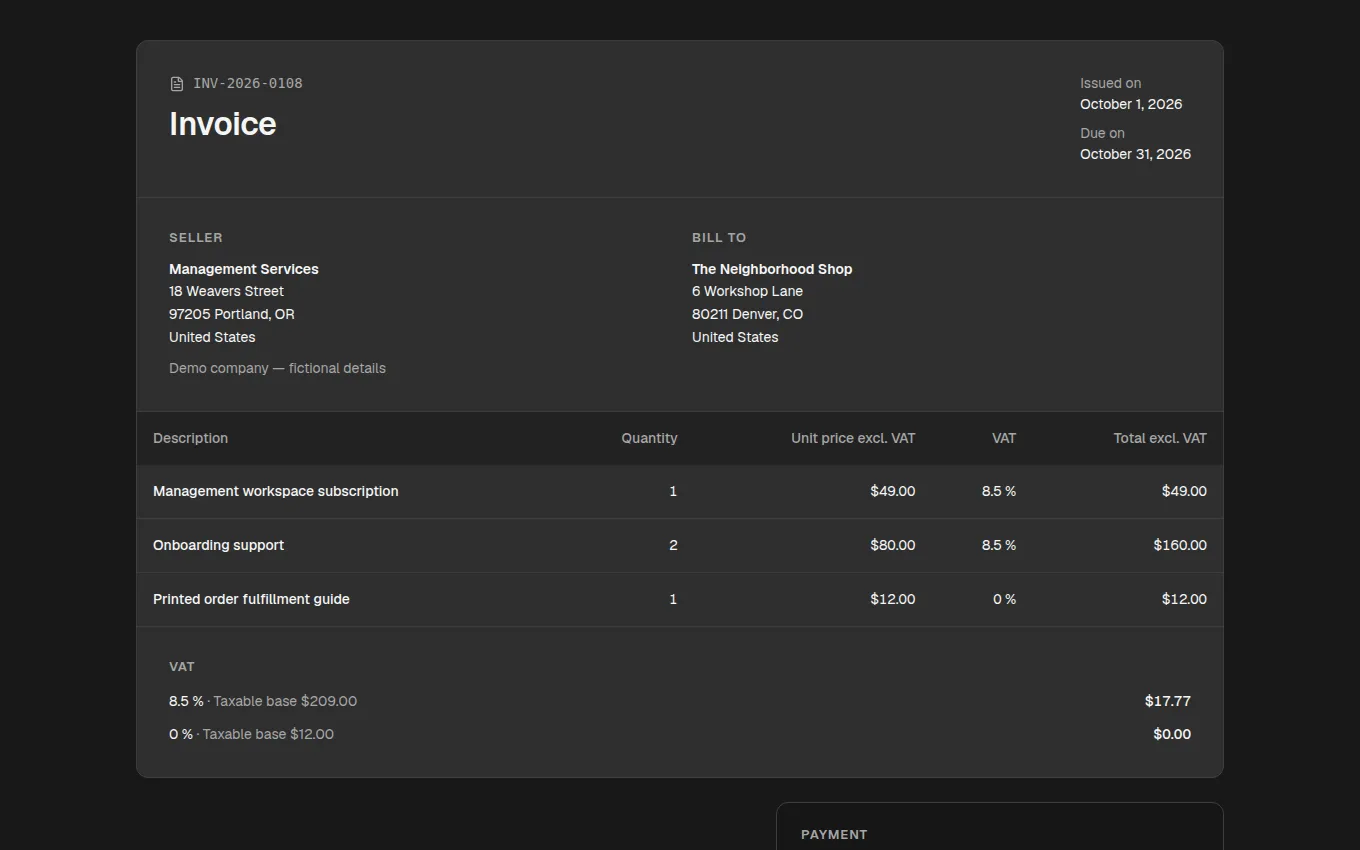Click the $0.00 VAT amount
Image resolution: width=1360 pixels, height=850 pixels.
pyautogui.click(x=1172, y=734)
